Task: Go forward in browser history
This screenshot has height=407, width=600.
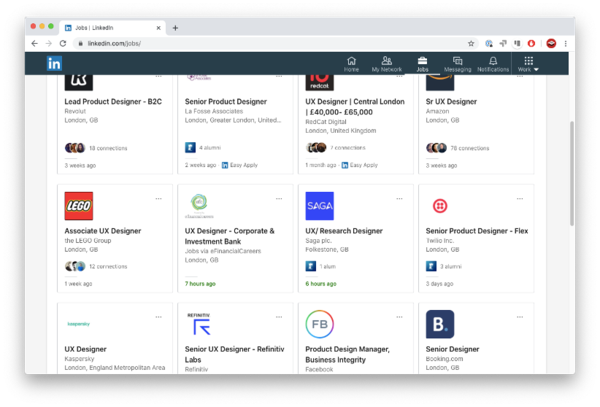Action: (49, 44)
